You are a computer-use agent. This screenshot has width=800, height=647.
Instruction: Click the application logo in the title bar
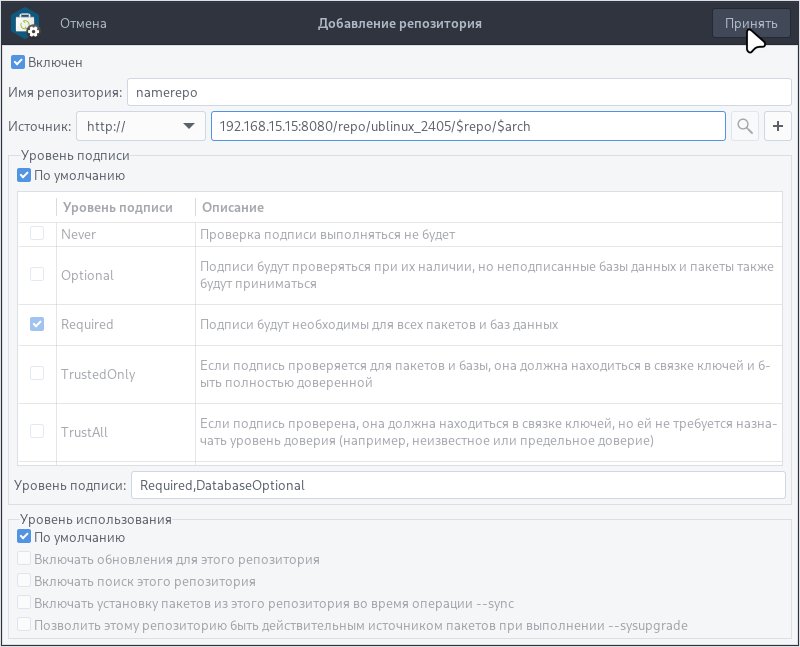click(x=26, y=22)
